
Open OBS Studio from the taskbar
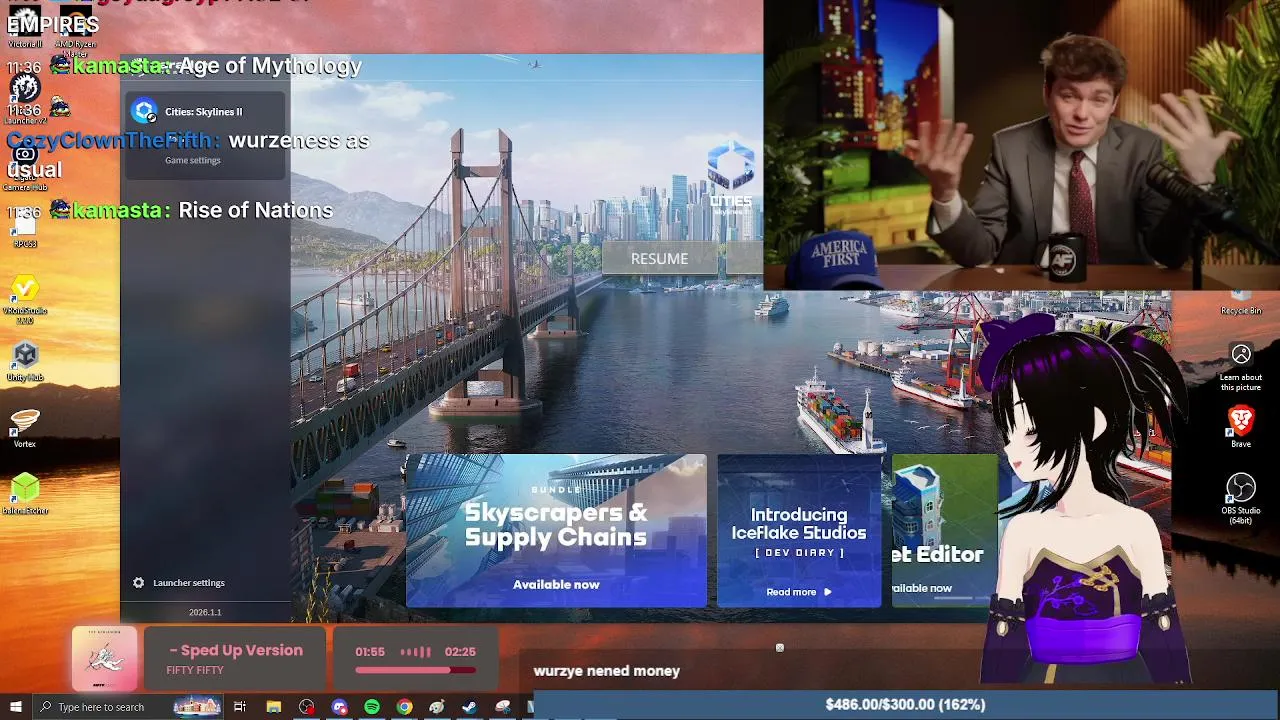306,707
